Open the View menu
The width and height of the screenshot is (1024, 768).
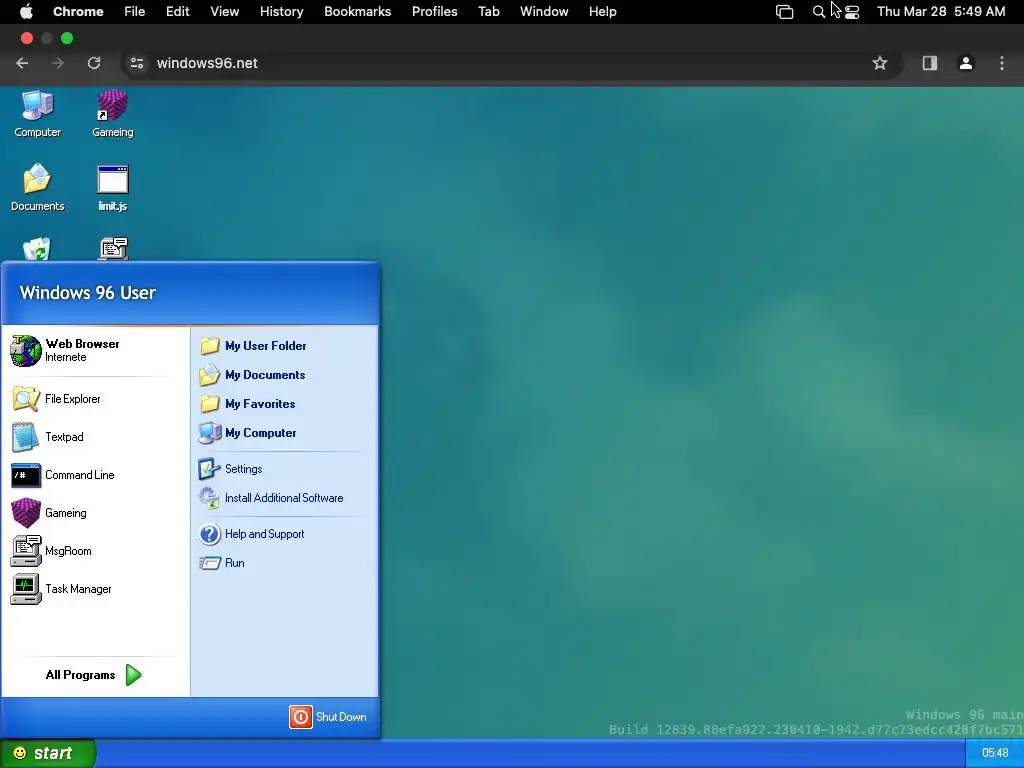point(225,12)
